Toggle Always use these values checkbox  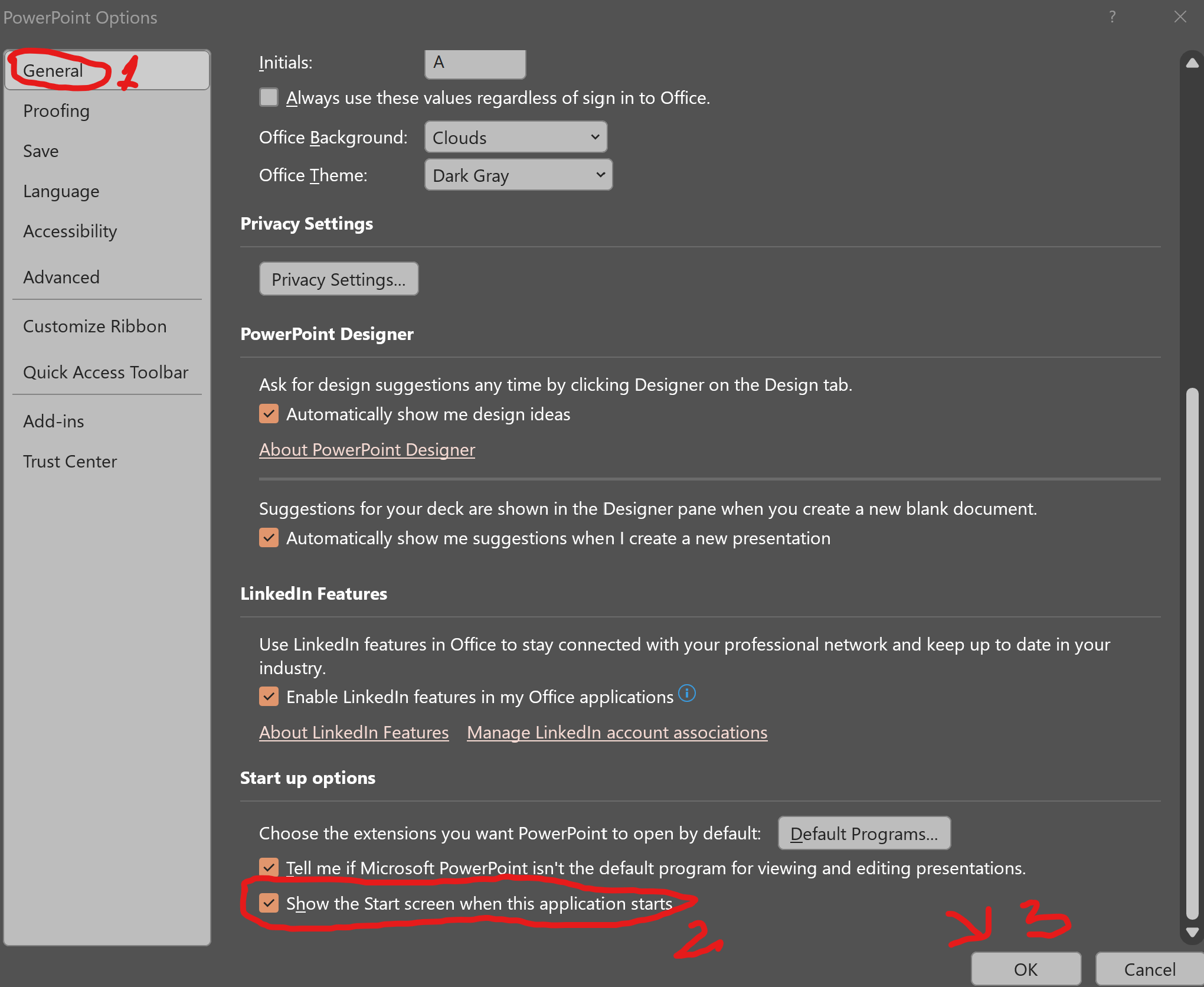[269, 97]
